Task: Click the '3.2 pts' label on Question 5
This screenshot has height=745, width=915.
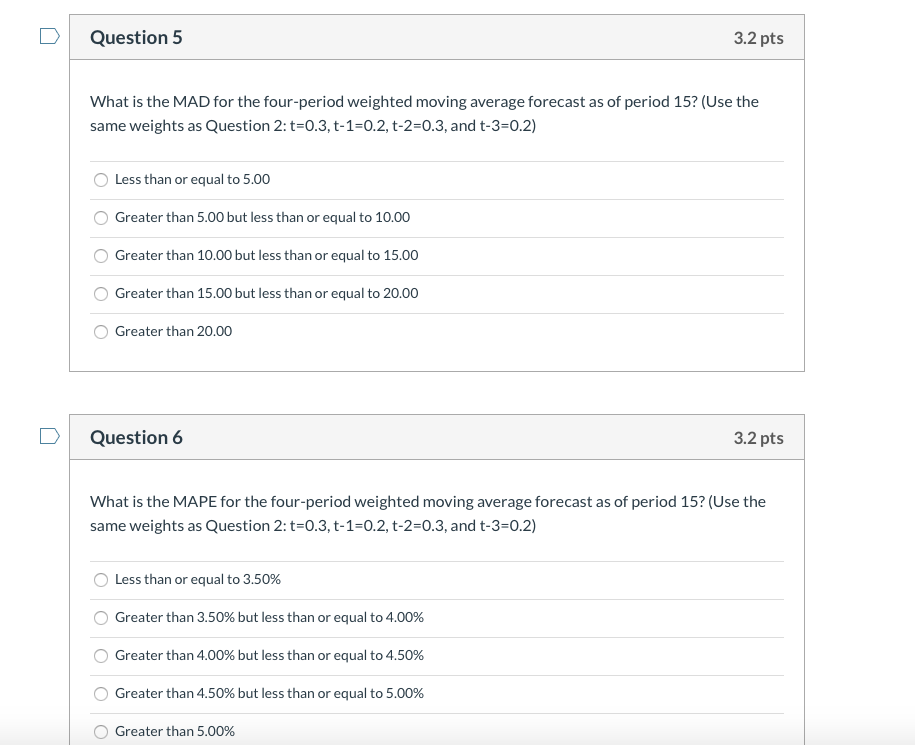Action: click(x=758, y=37)
